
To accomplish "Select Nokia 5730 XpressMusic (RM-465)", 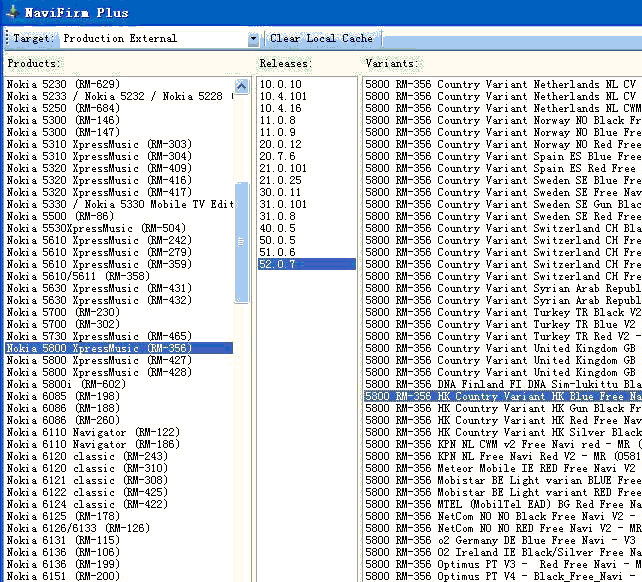I will (98, 336).
